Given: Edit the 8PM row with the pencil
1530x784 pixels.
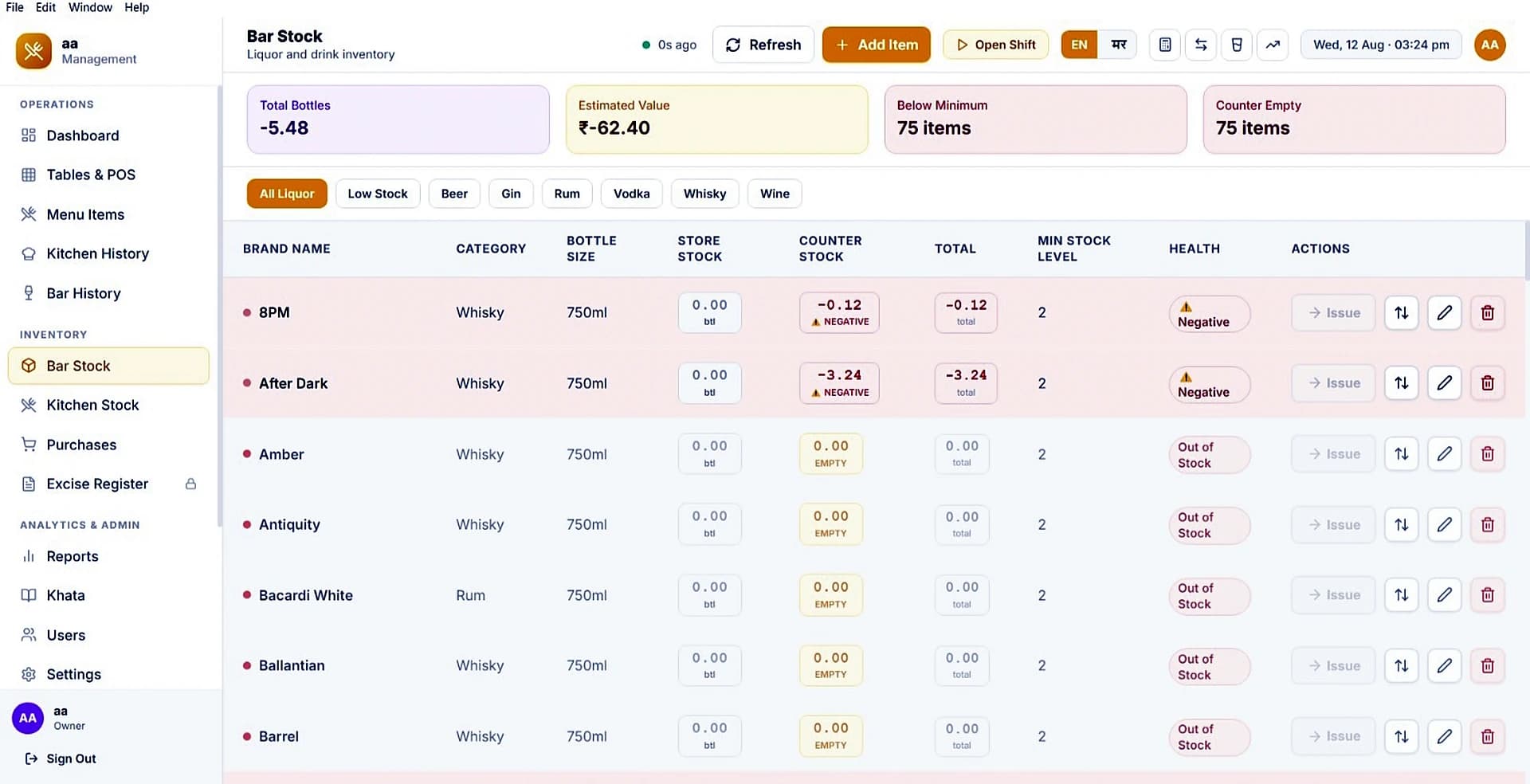Looking at the screenshot, I should pyautogui.click(x=1445, y=313).
